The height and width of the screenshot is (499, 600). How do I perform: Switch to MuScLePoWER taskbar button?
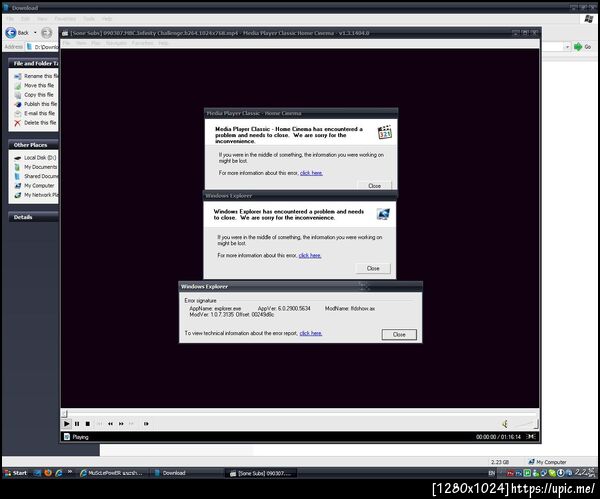coord(112,473)
